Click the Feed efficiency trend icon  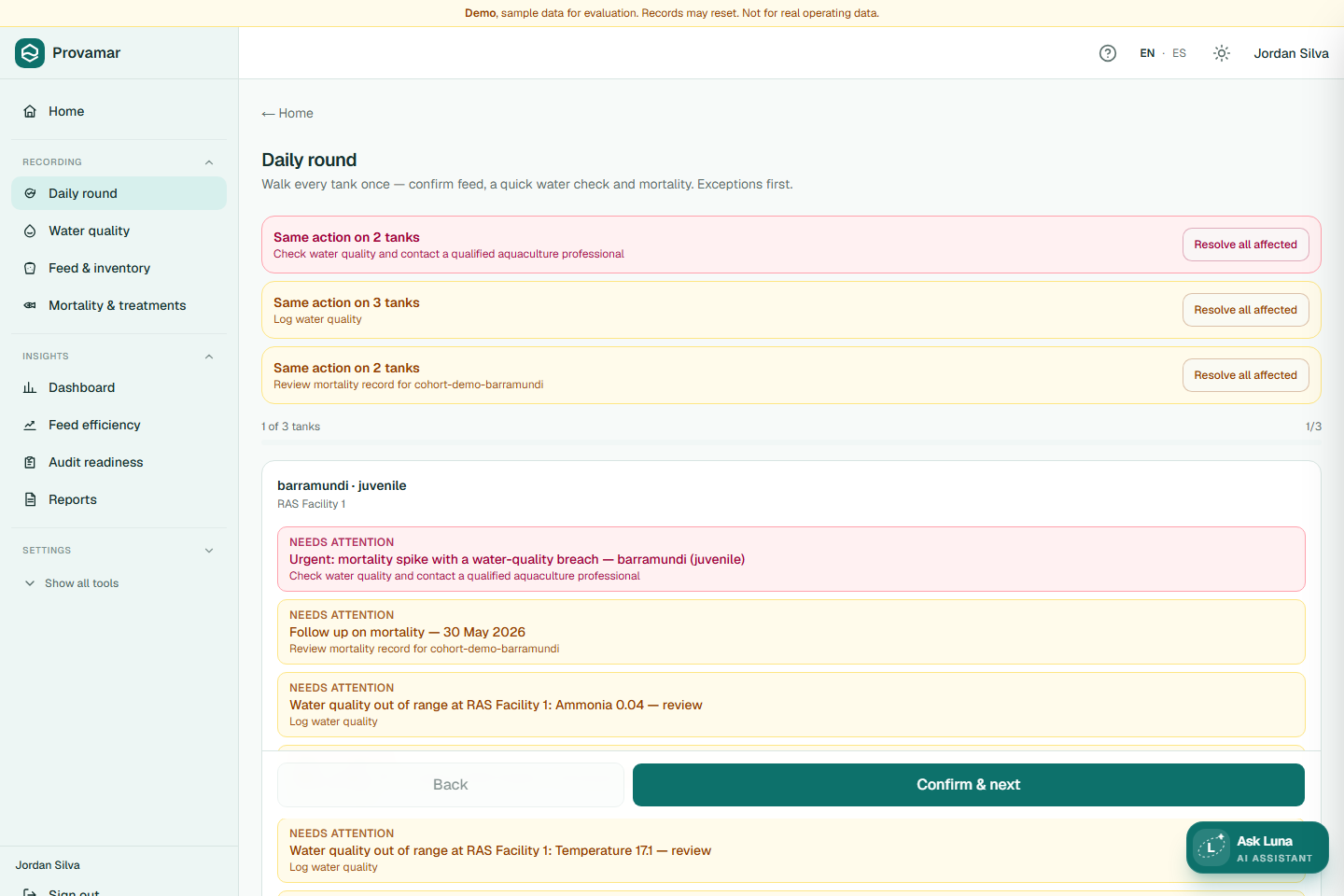(x=30, y=425)
